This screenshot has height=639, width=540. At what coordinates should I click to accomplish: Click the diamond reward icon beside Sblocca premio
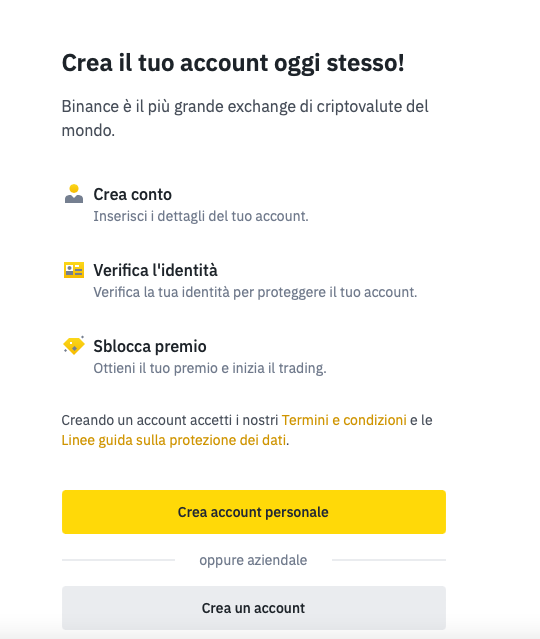pos(74,346)
